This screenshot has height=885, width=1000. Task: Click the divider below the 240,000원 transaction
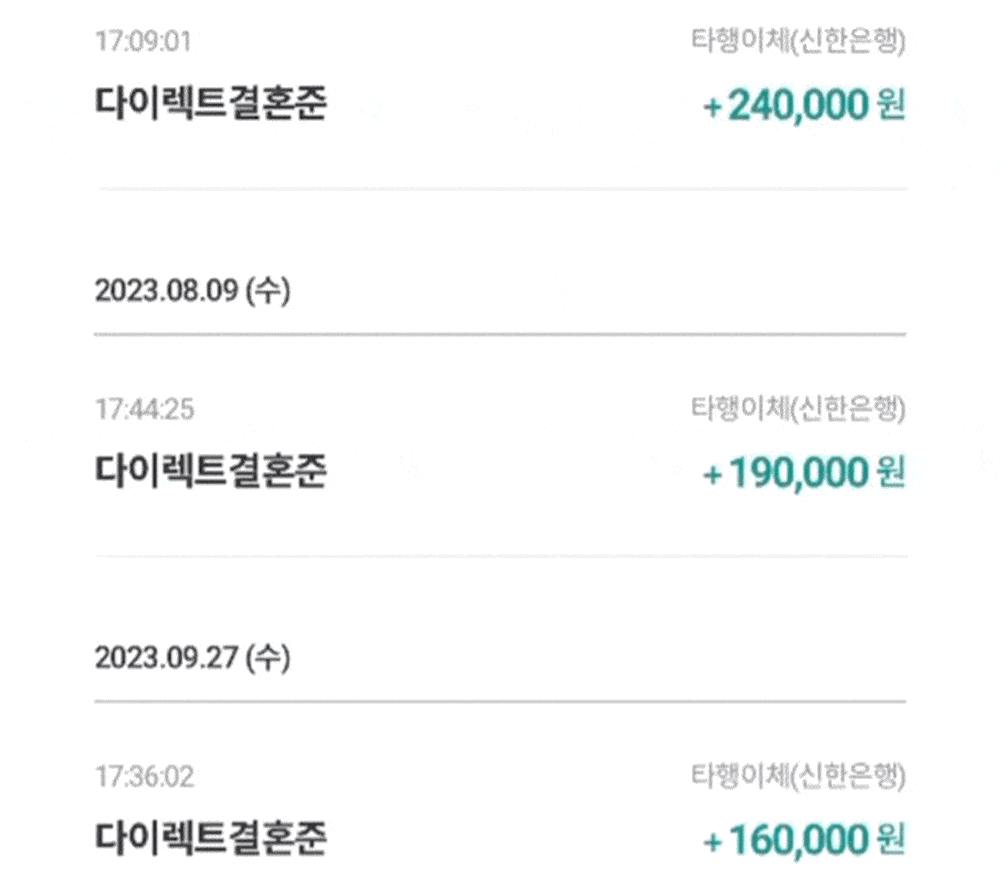[x=500, y=188]
